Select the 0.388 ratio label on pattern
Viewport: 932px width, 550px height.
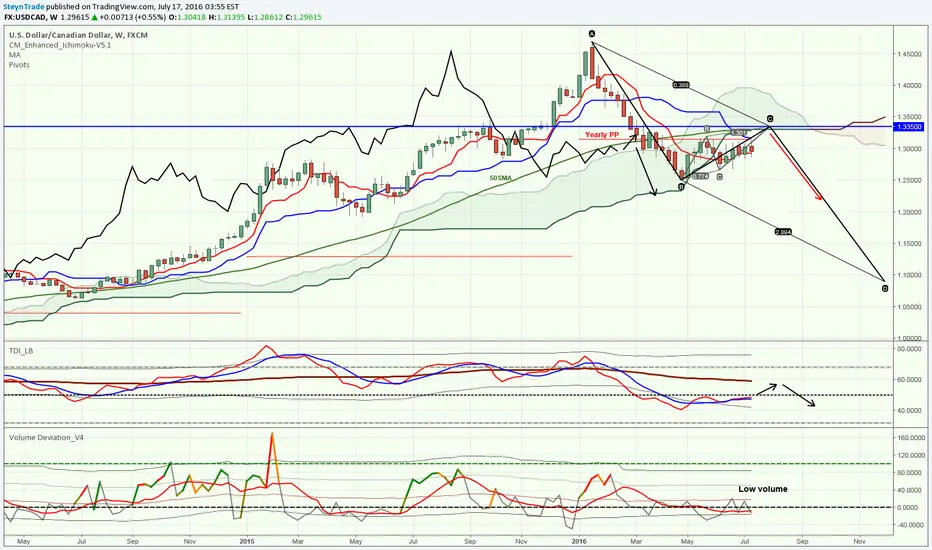click(681, 85)
